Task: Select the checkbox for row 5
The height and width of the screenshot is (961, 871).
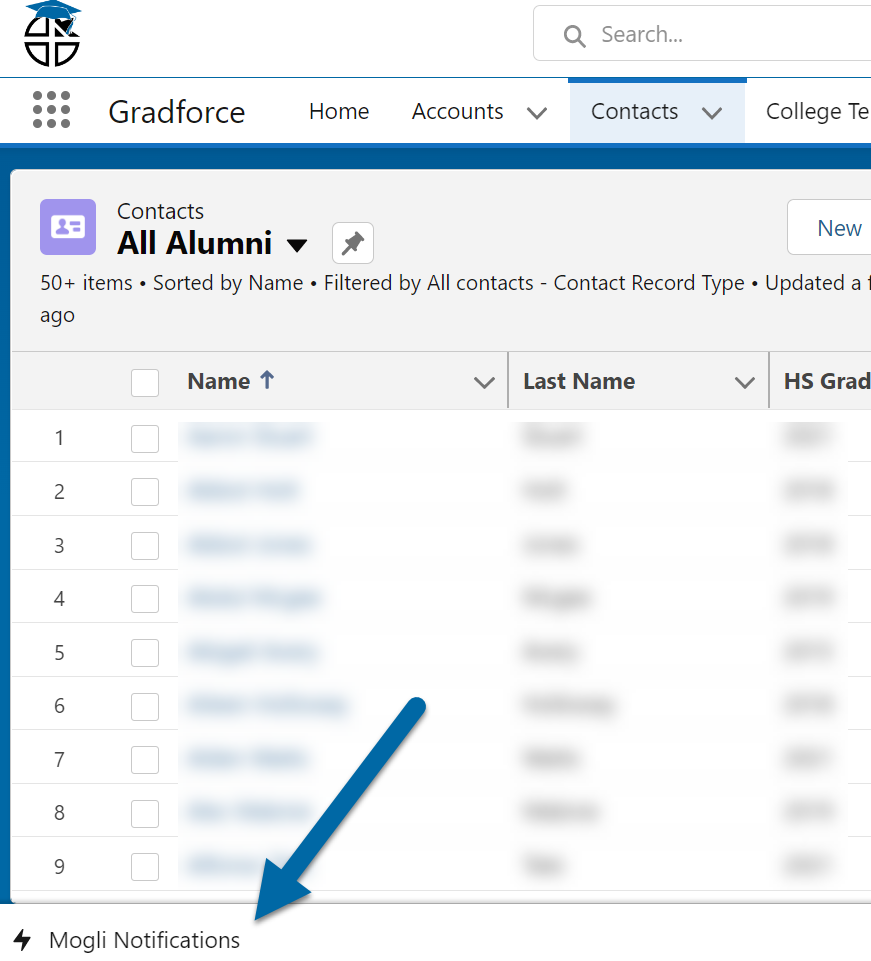Action: [145, 653]
